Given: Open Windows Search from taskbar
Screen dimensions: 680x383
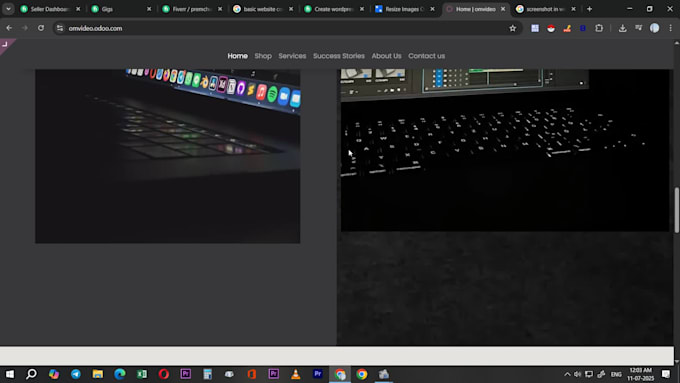Looking at the screenshot, I should pos(31,374).
